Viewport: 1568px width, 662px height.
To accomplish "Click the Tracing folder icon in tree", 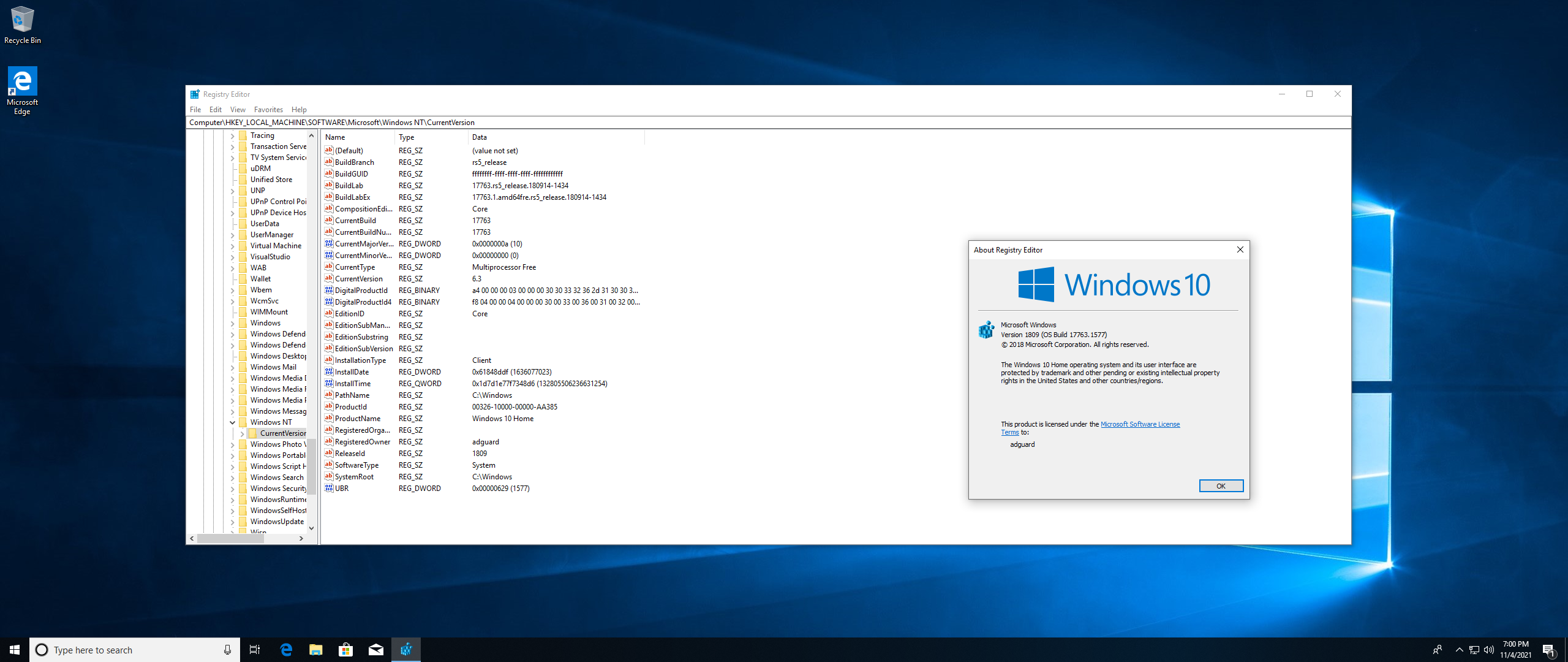I will (x=243, y=135).
